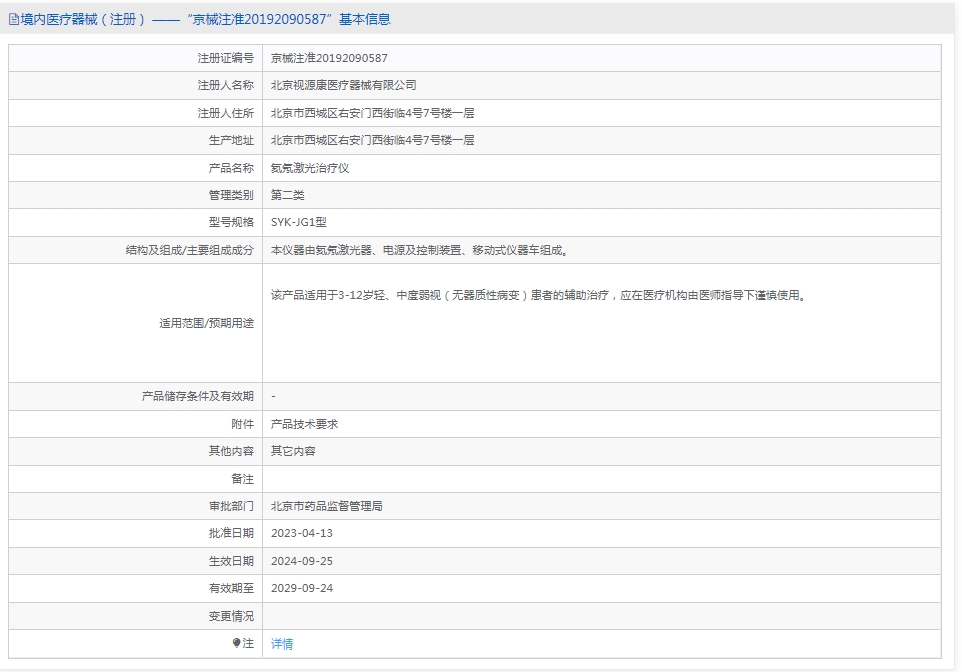The width and height of the screenshot is (962, 672).
Task: Click the 适用范围/预期用途 description text
Action: [540, 295]
